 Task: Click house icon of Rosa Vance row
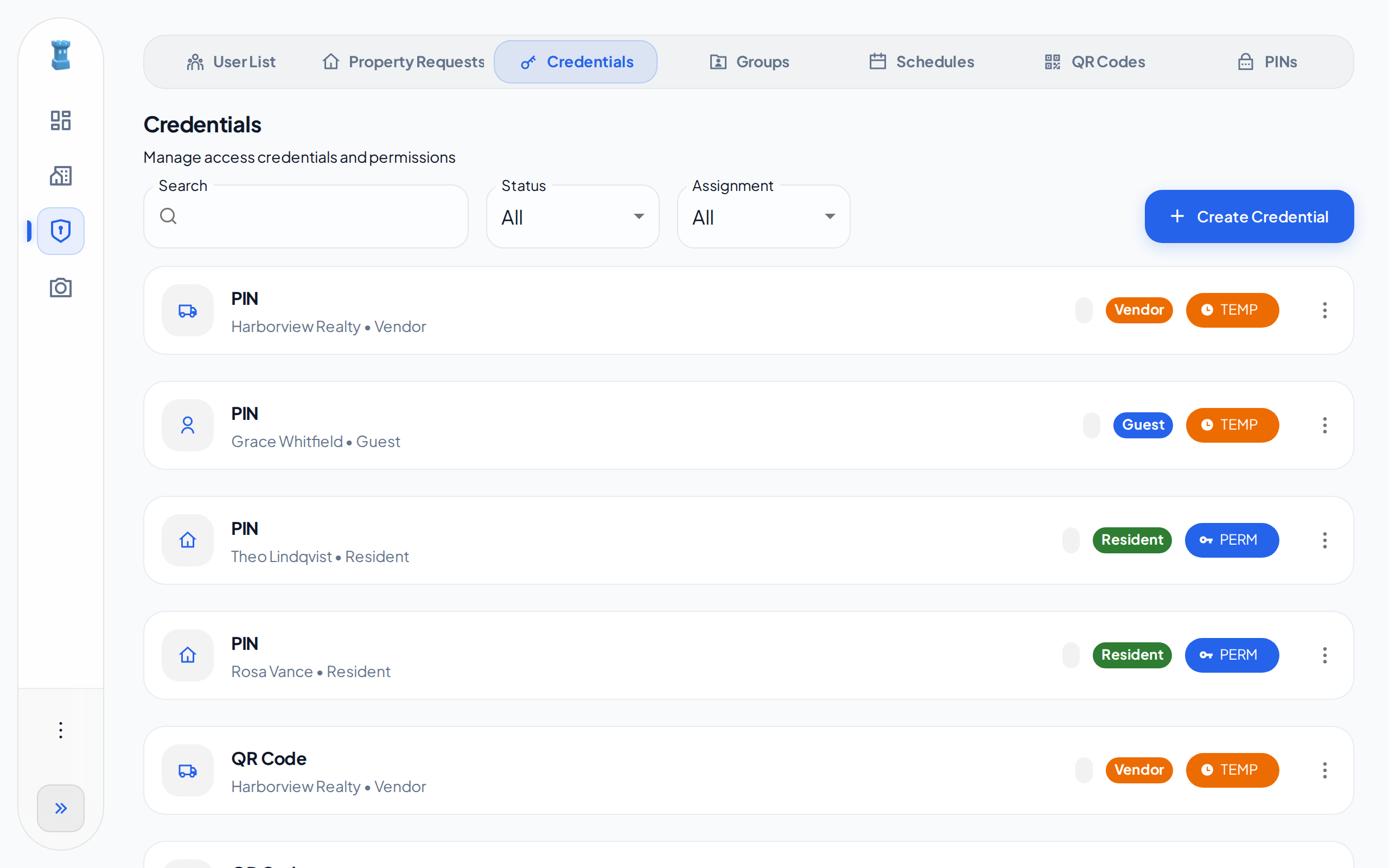tap(188, 655)
